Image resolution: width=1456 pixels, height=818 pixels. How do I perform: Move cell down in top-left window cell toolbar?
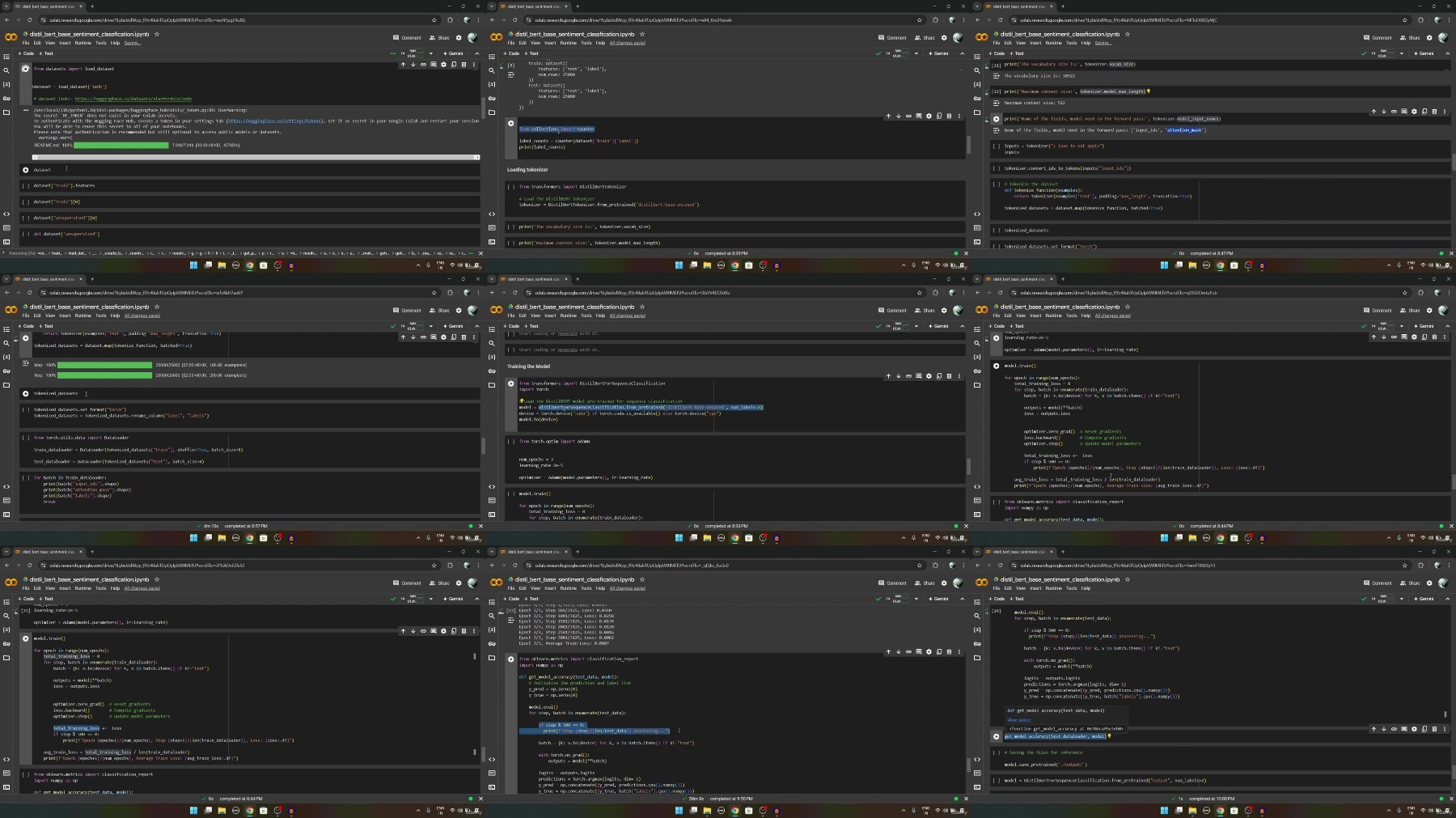(413, 65)
